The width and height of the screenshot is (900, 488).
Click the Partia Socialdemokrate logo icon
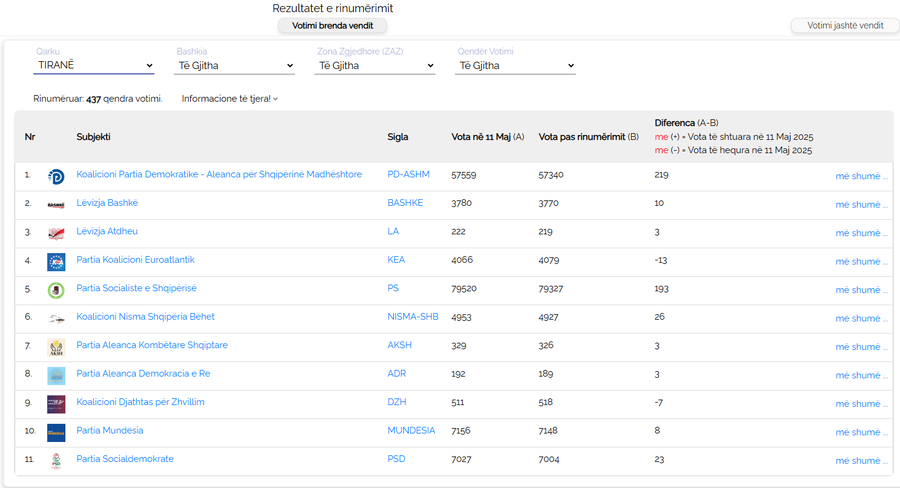coord(56,461)
